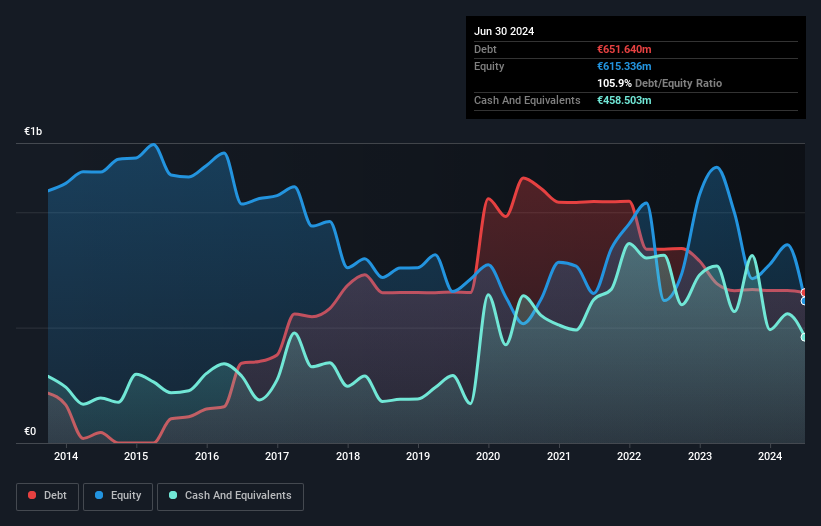The image size is (821, 526).
Task: Click the €458.503m cash value
Action: (x=624, y=100)
